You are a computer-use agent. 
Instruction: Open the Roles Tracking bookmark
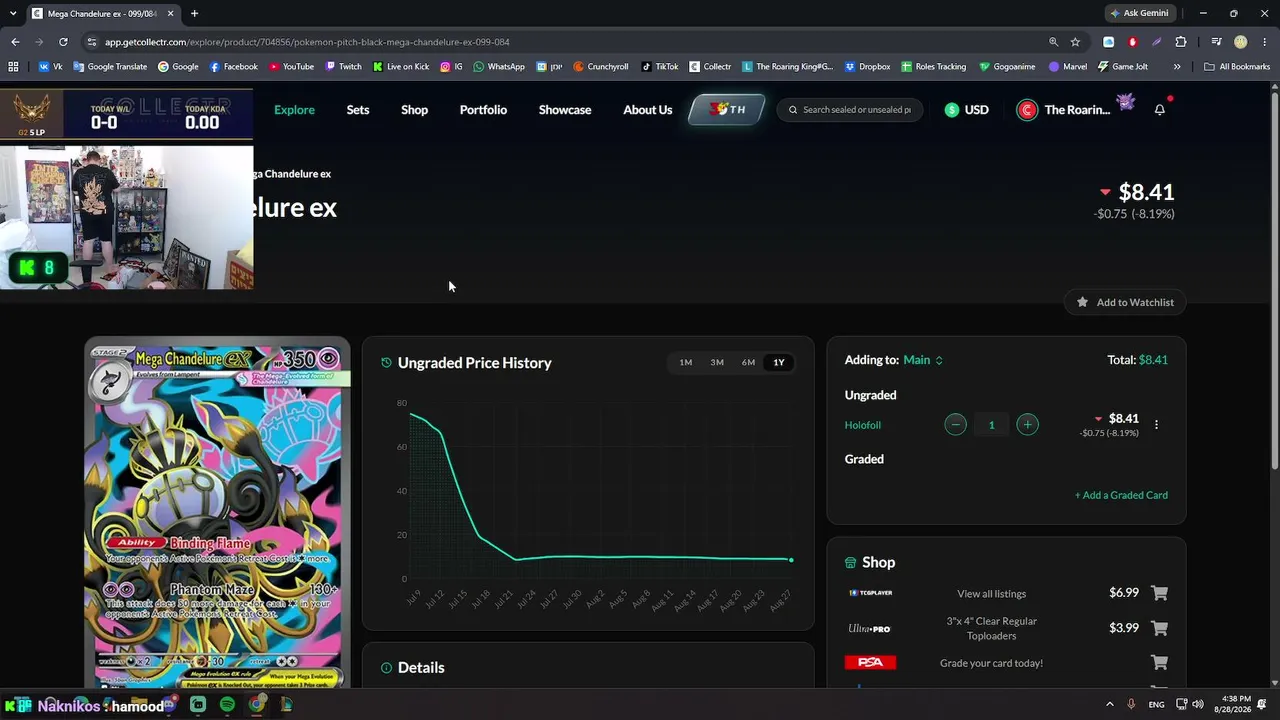coord(933,67)
